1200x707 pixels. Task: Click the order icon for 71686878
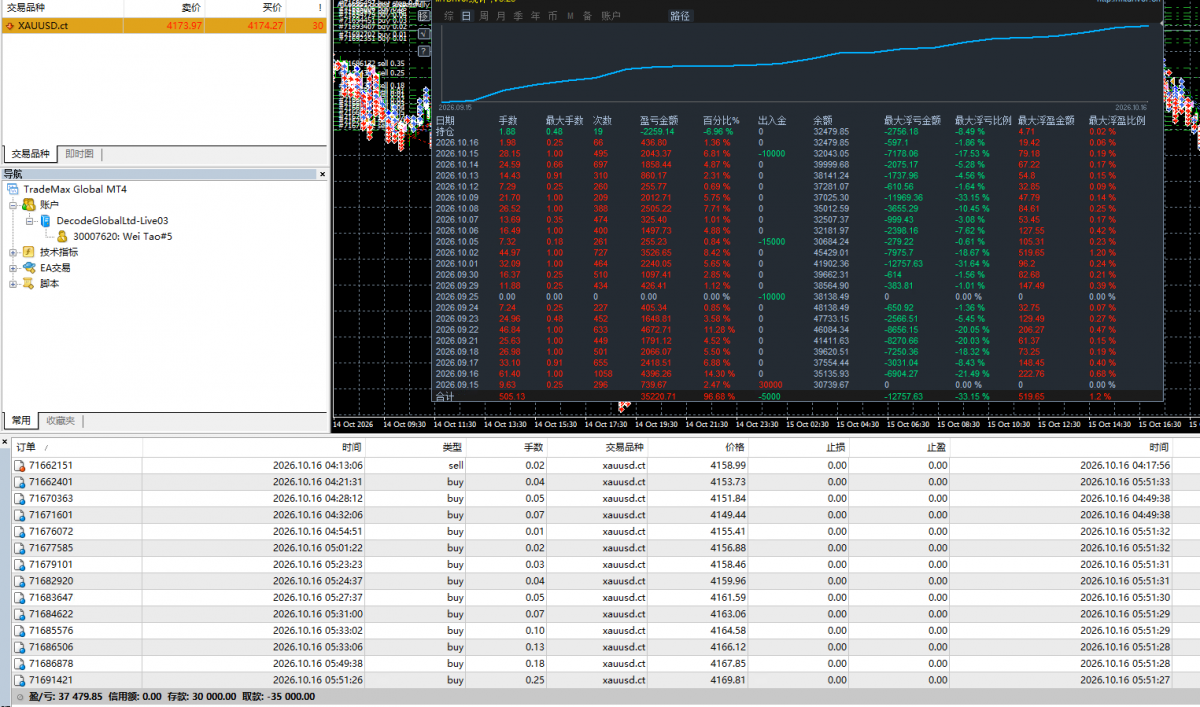point(18,664)
